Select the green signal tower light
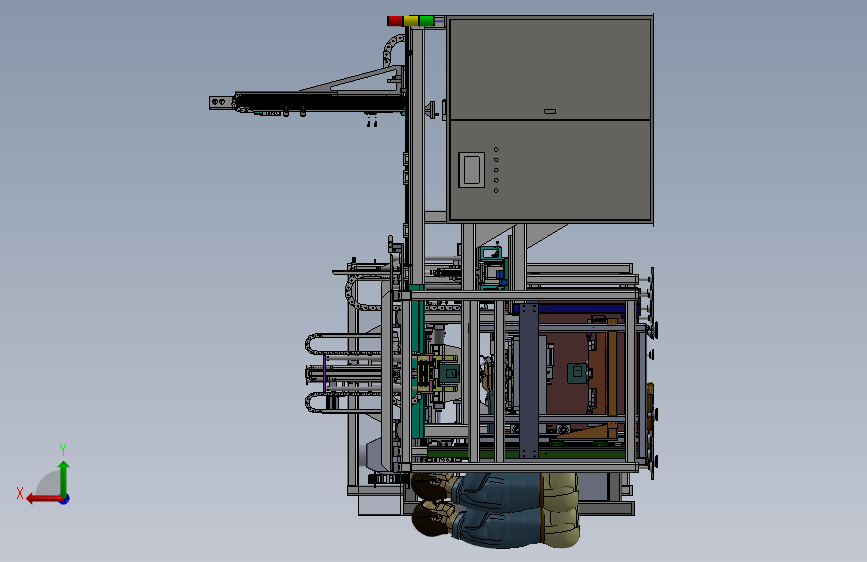Screen dimensions: 867x562 [x=426, y=21]
